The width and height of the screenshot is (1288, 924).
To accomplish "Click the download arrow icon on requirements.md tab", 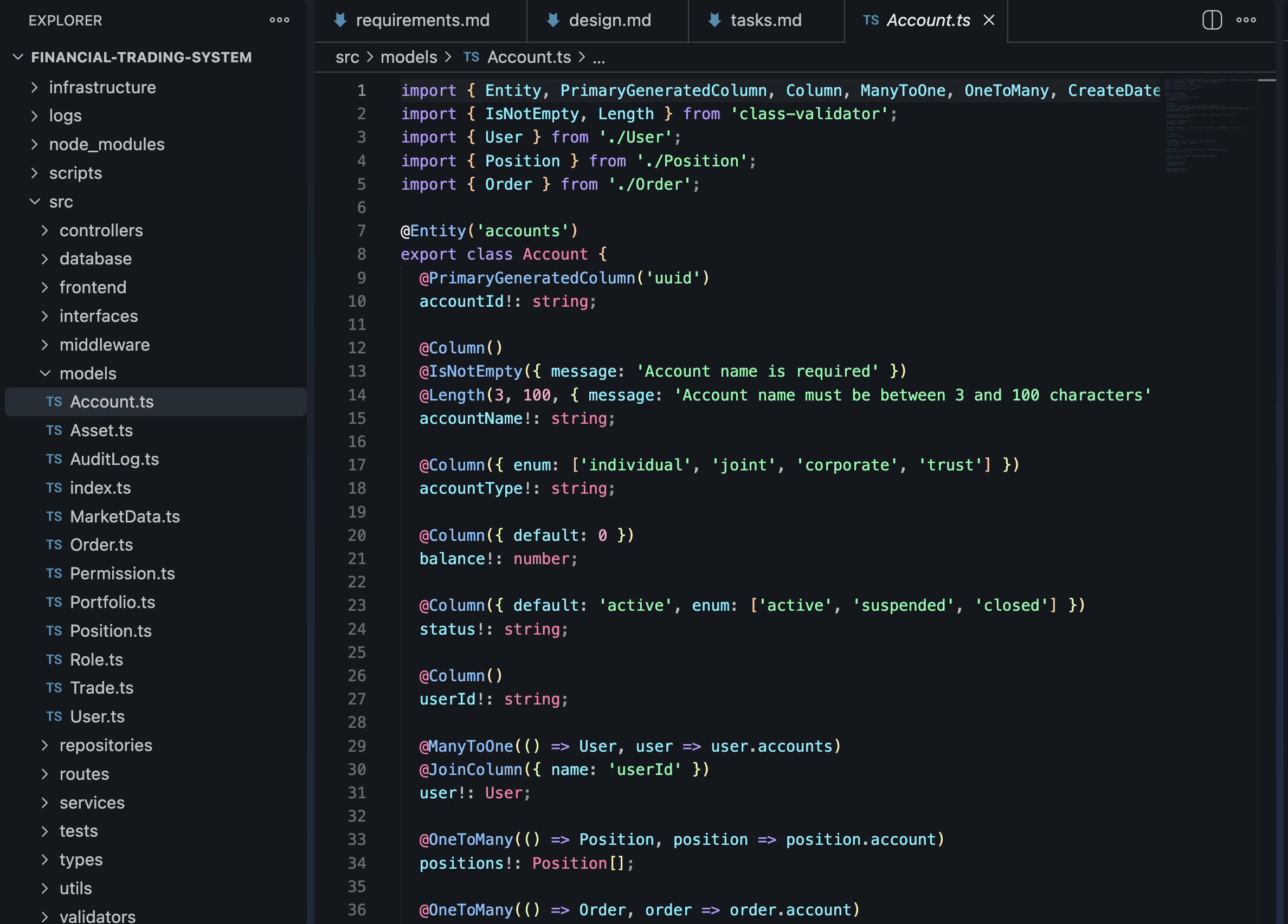I will coord(339,20).
